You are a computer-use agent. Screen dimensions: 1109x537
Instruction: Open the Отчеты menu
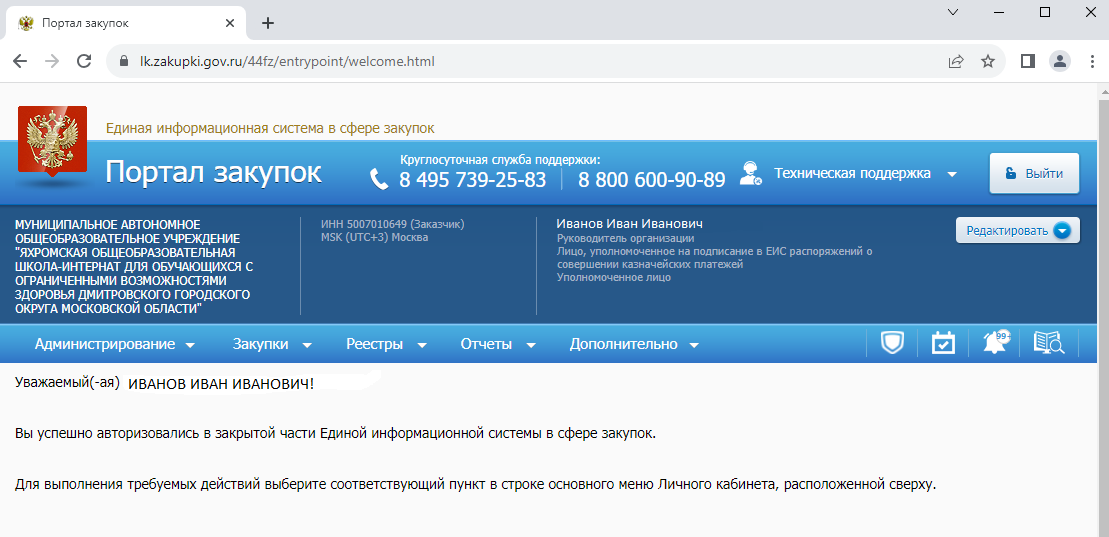tap(497, 344)
